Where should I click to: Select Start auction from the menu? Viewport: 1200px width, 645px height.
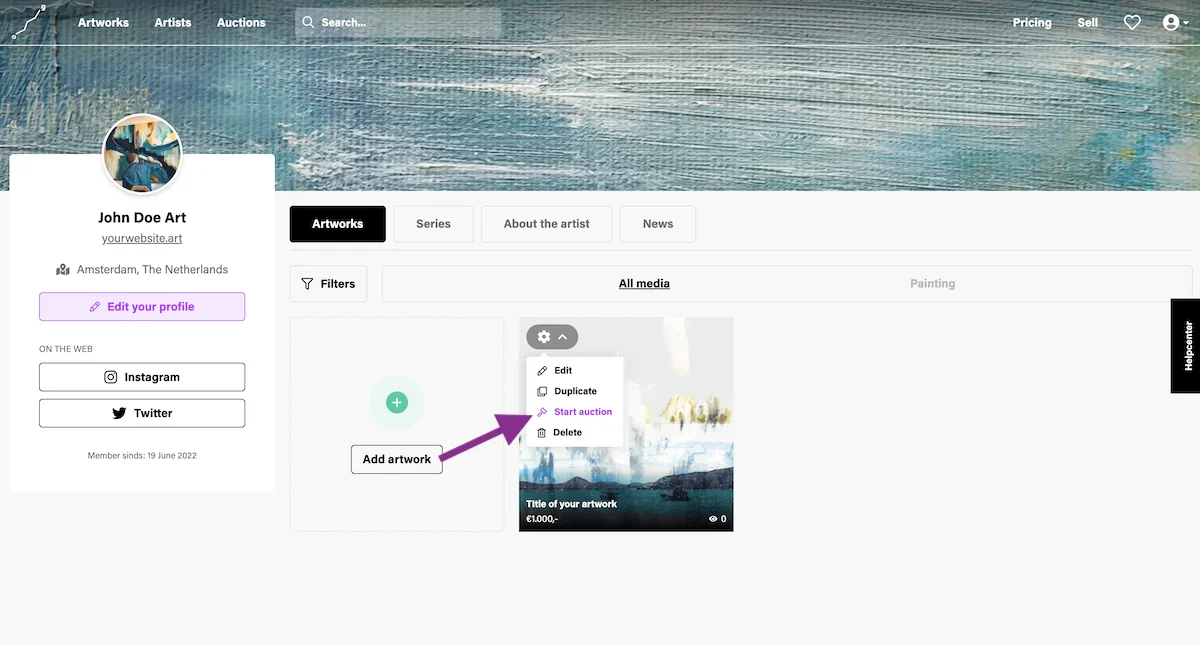(x=581, y=411)
